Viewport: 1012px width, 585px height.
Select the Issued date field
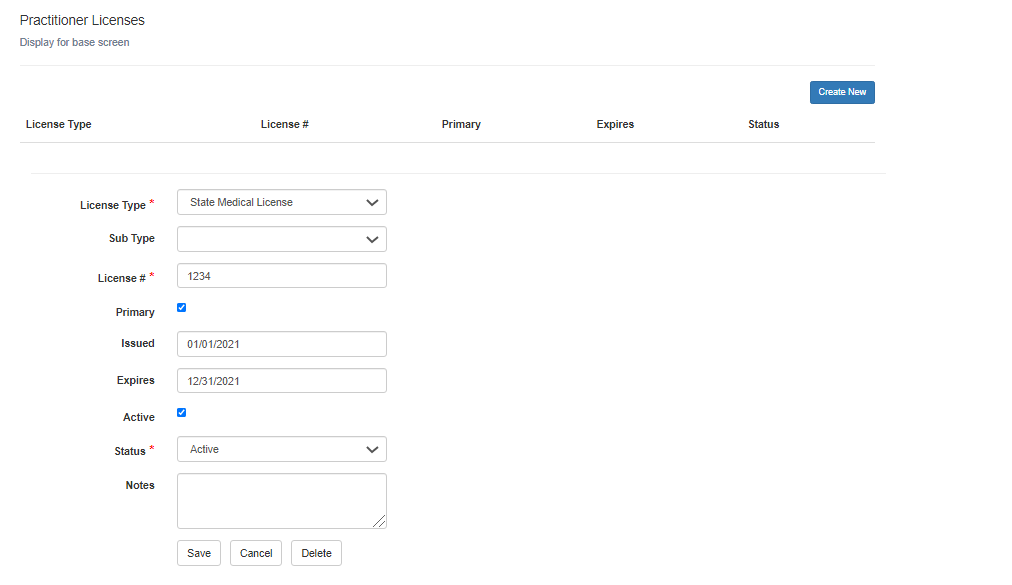tap(281, 344)
